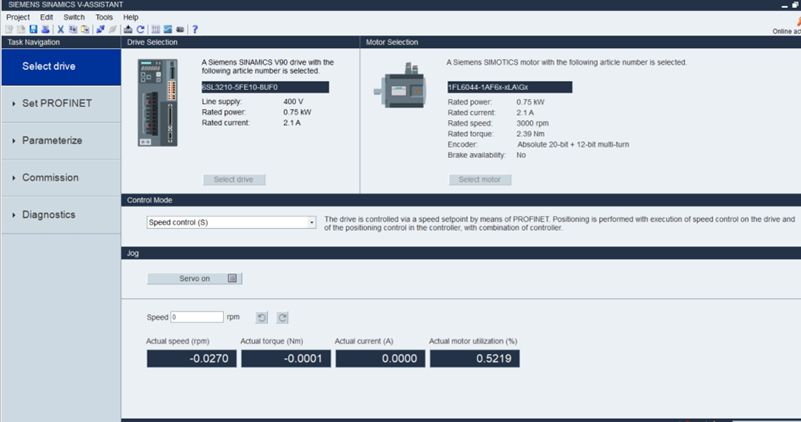Click the greyed Go offline icon

click(112, 29)
